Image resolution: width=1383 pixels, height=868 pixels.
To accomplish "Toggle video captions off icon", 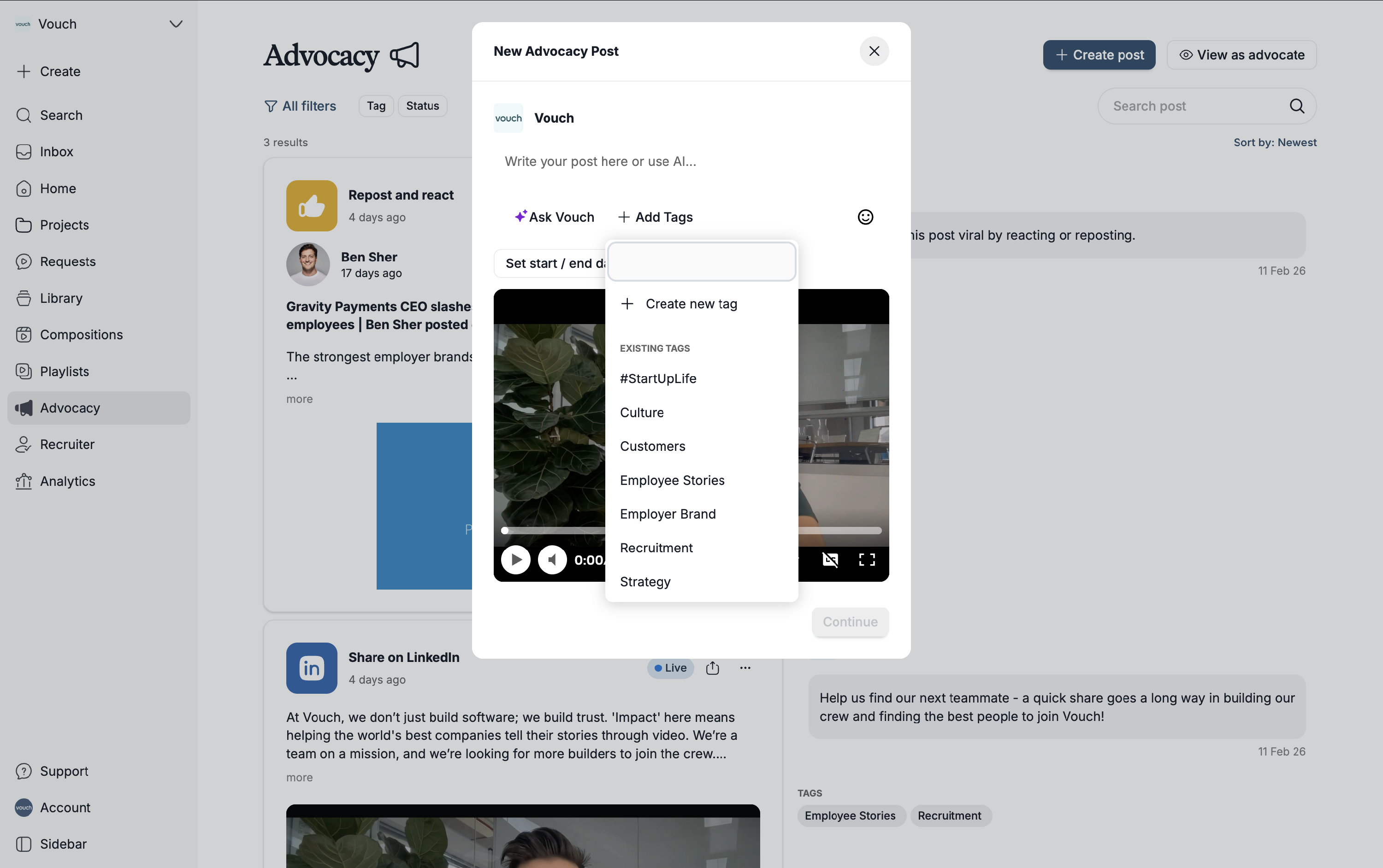I will pyautogui.click(x=830, y=560).
